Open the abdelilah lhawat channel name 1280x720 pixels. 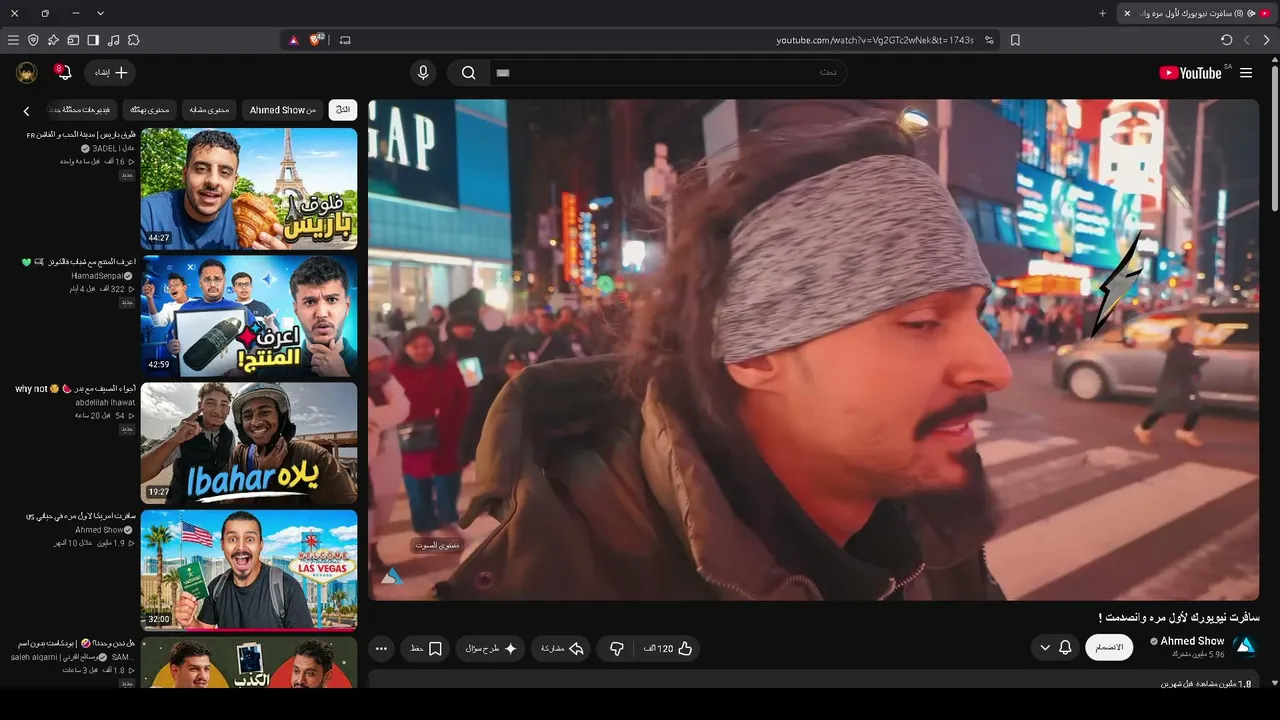[105, 403]
